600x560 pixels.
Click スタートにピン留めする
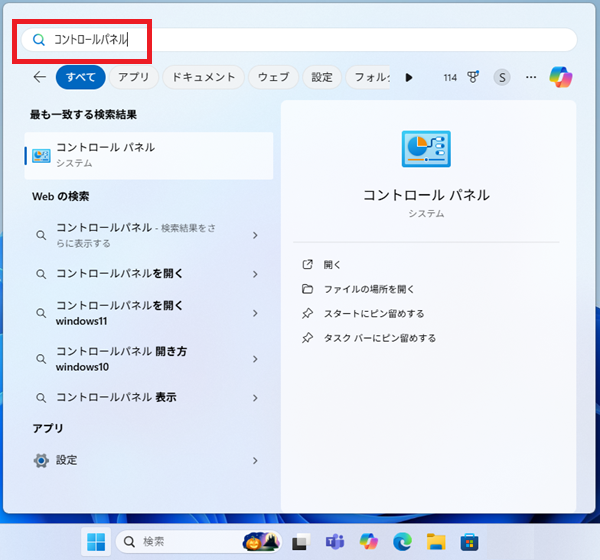(x=374, y=313)
